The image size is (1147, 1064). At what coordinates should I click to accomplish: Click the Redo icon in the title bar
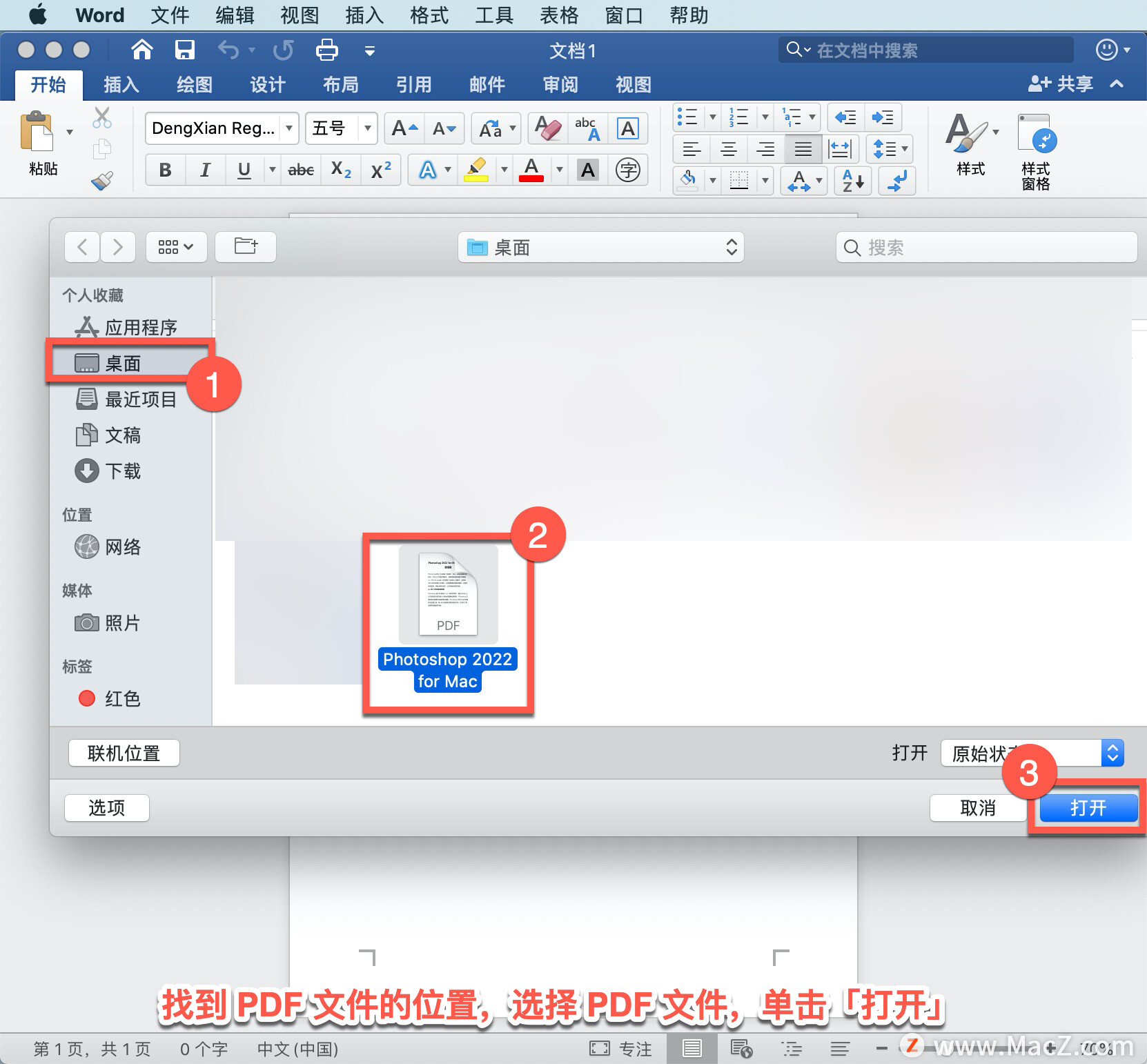point(283,50)
